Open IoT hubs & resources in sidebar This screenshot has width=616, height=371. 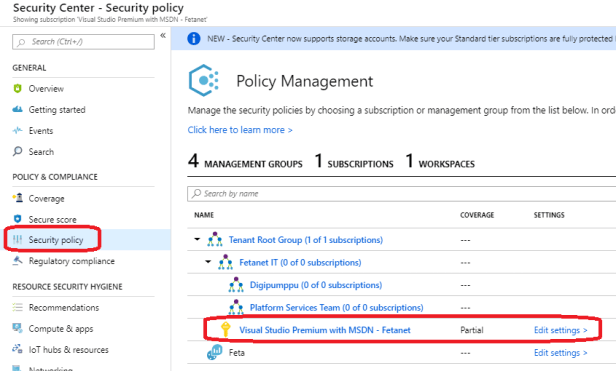coord(68,349)
